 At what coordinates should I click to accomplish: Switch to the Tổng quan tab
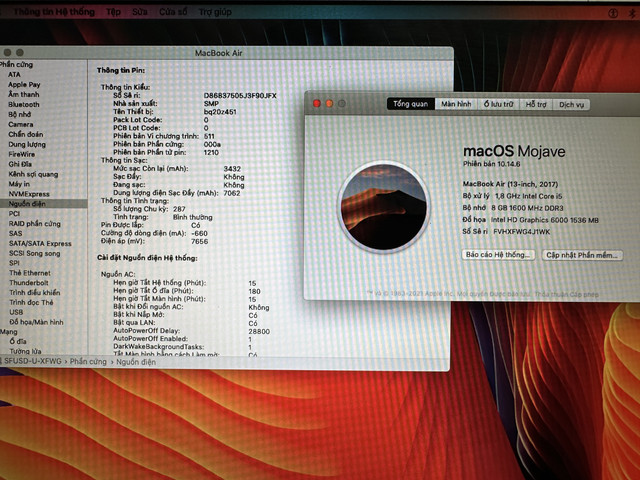(x=411, y=104)
